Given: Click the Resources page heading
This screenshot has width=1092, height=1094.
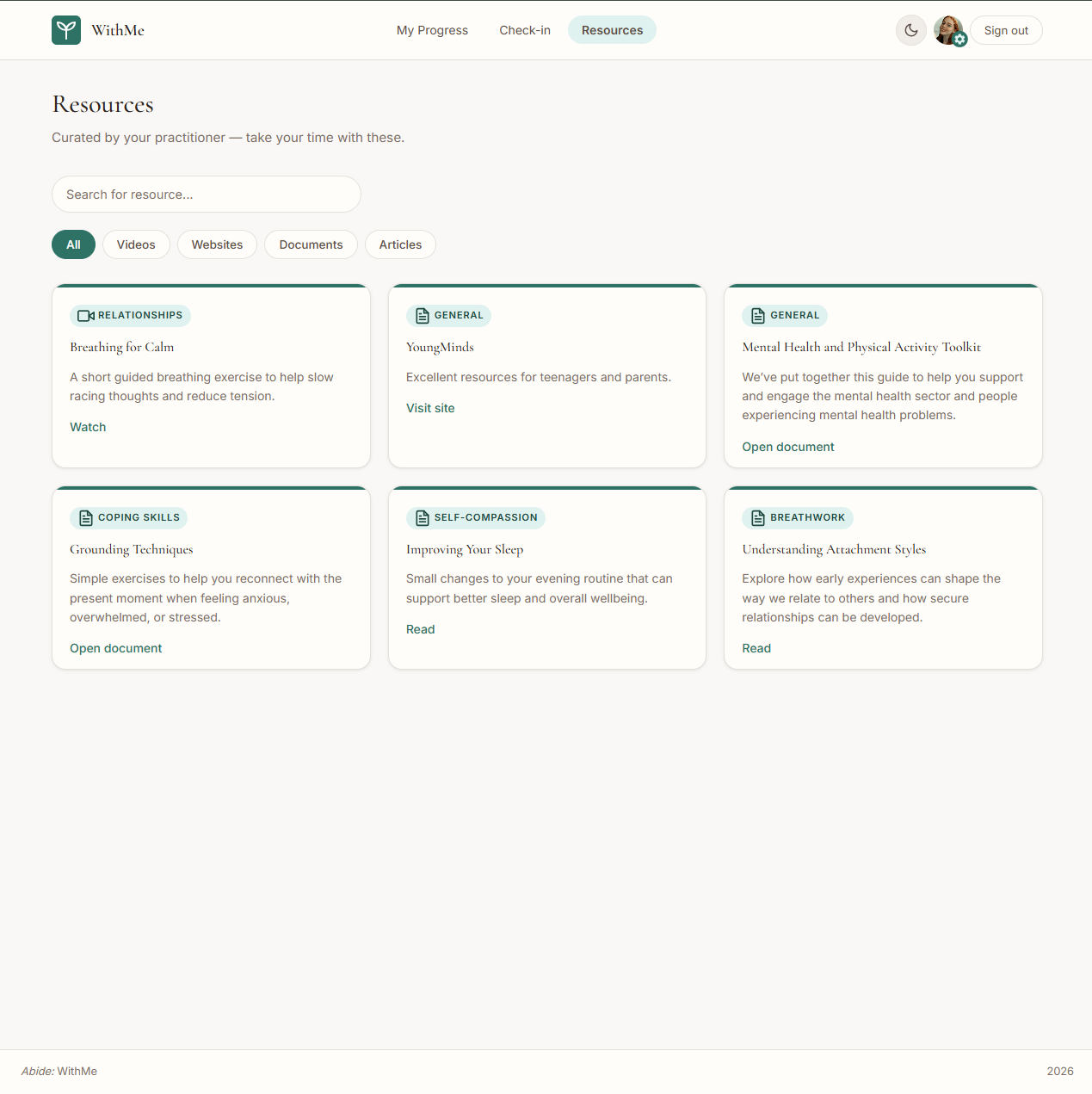Looking at the screenshot, I should [x=102, y=104].
